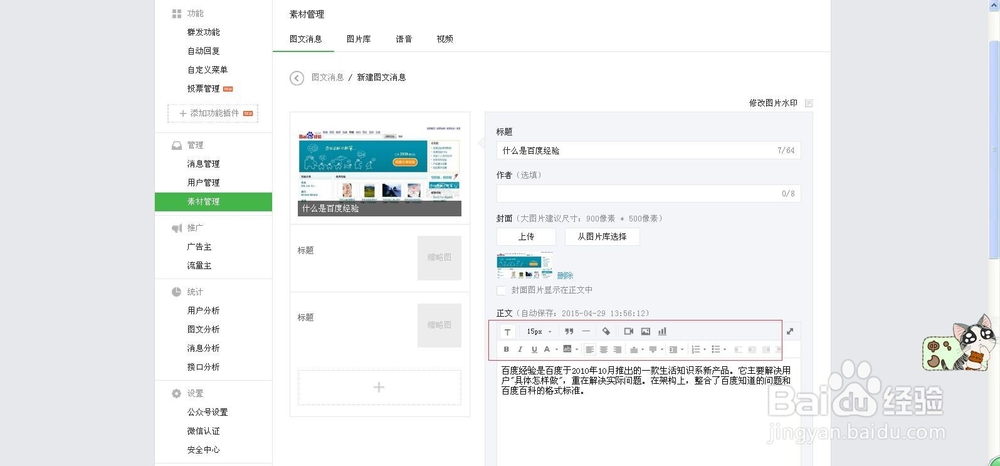Screen dimensions: 1000x466
Task: Open 自动回复 in the sidebar
Action: click(x=203, y=51)
